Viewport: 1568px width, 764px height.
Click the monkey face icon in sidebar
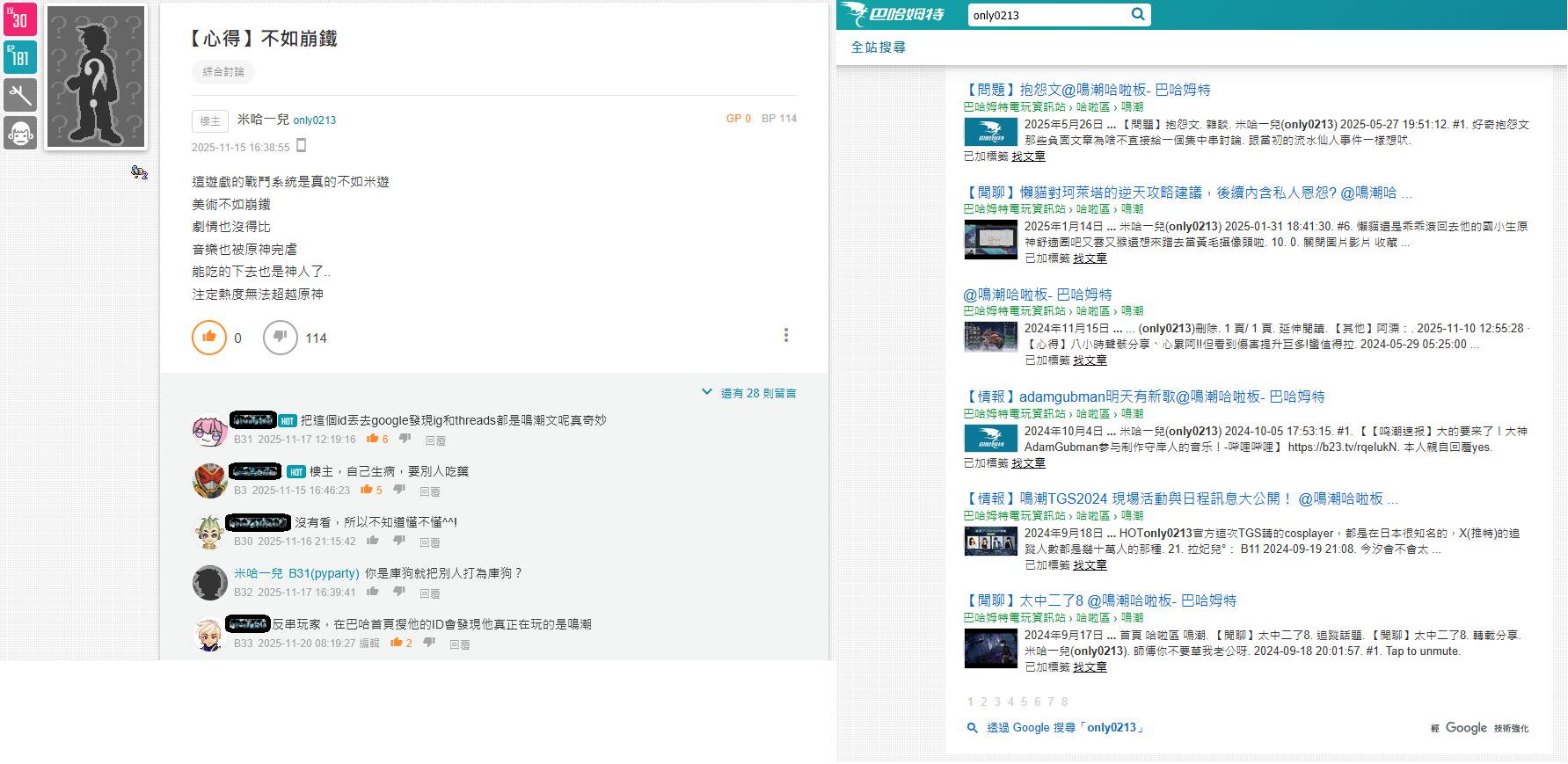[20, 133]
